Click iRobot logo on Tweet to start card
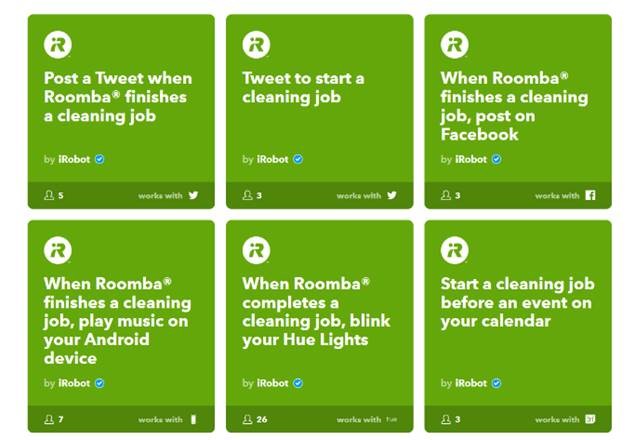This screenshot has height=440, width=635. (x=256, y=45)
